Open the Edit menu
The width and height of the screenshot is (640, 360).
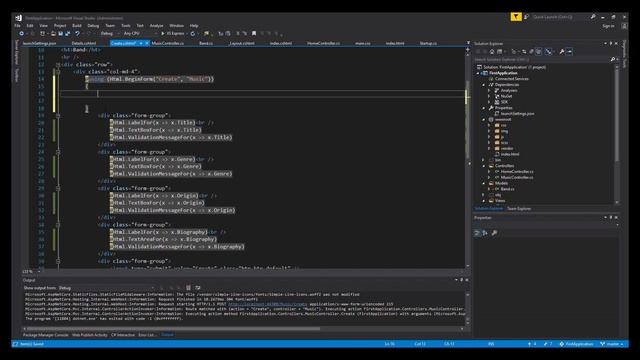[30, 26]
